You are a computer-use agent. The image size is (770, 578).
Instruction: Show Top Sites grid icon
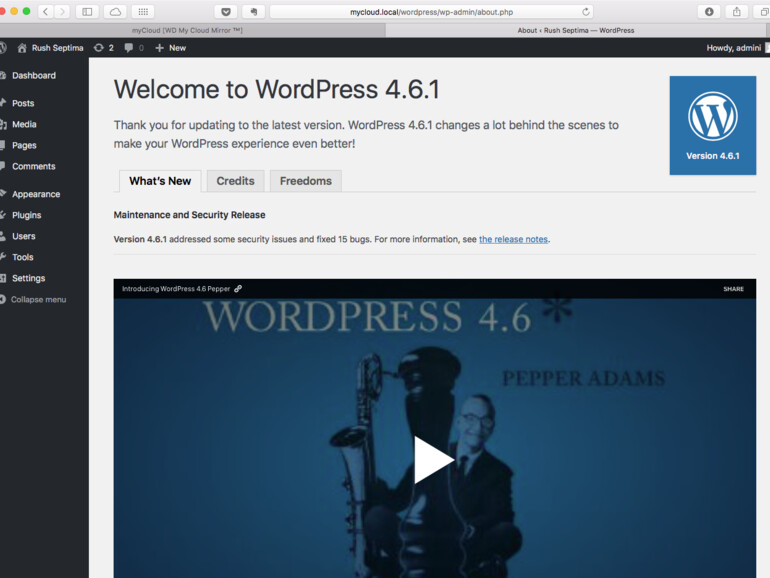143,12
